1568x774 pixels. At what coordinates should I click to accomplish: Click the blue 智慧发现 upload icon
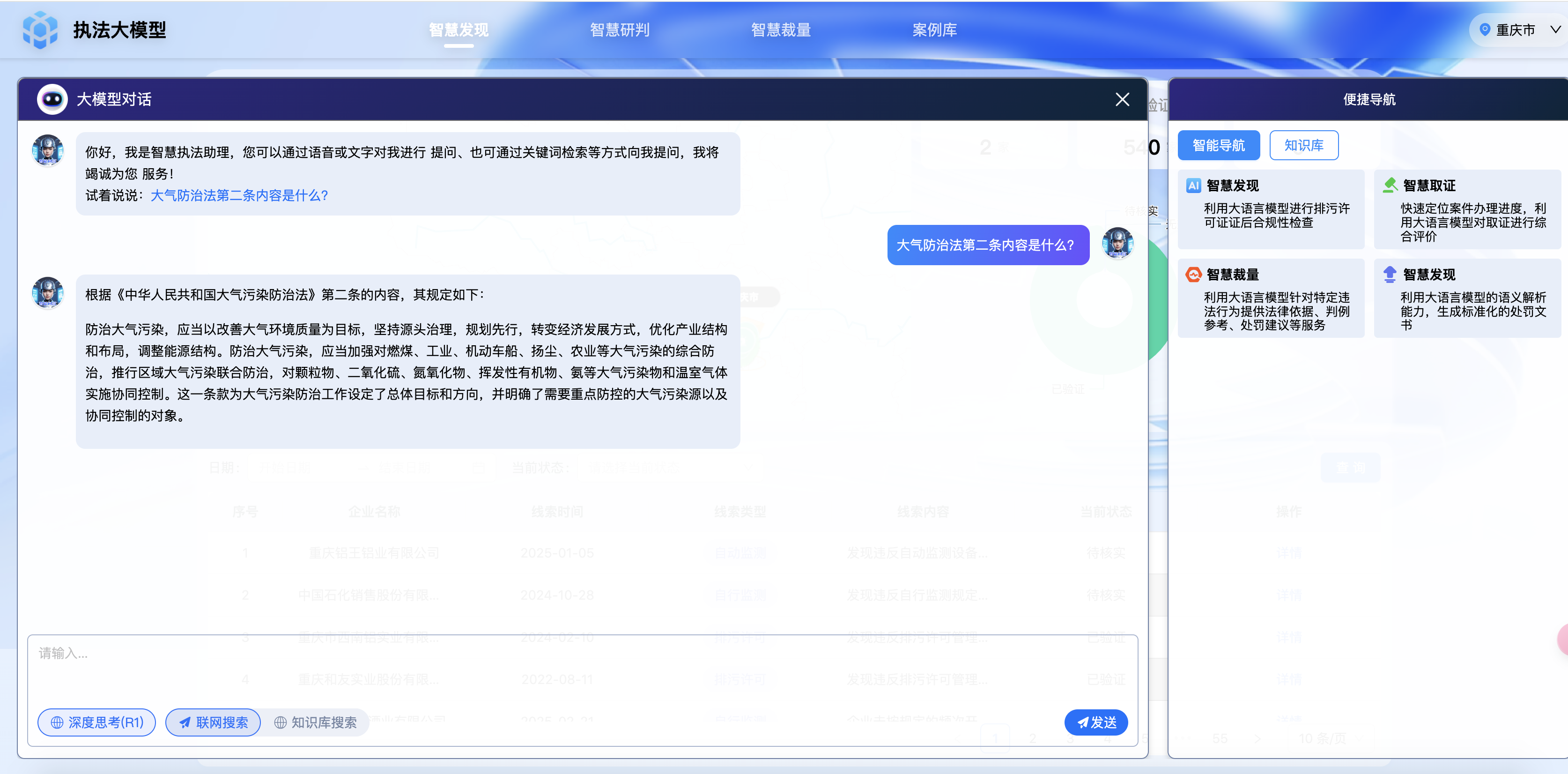tap(1391, 274)
